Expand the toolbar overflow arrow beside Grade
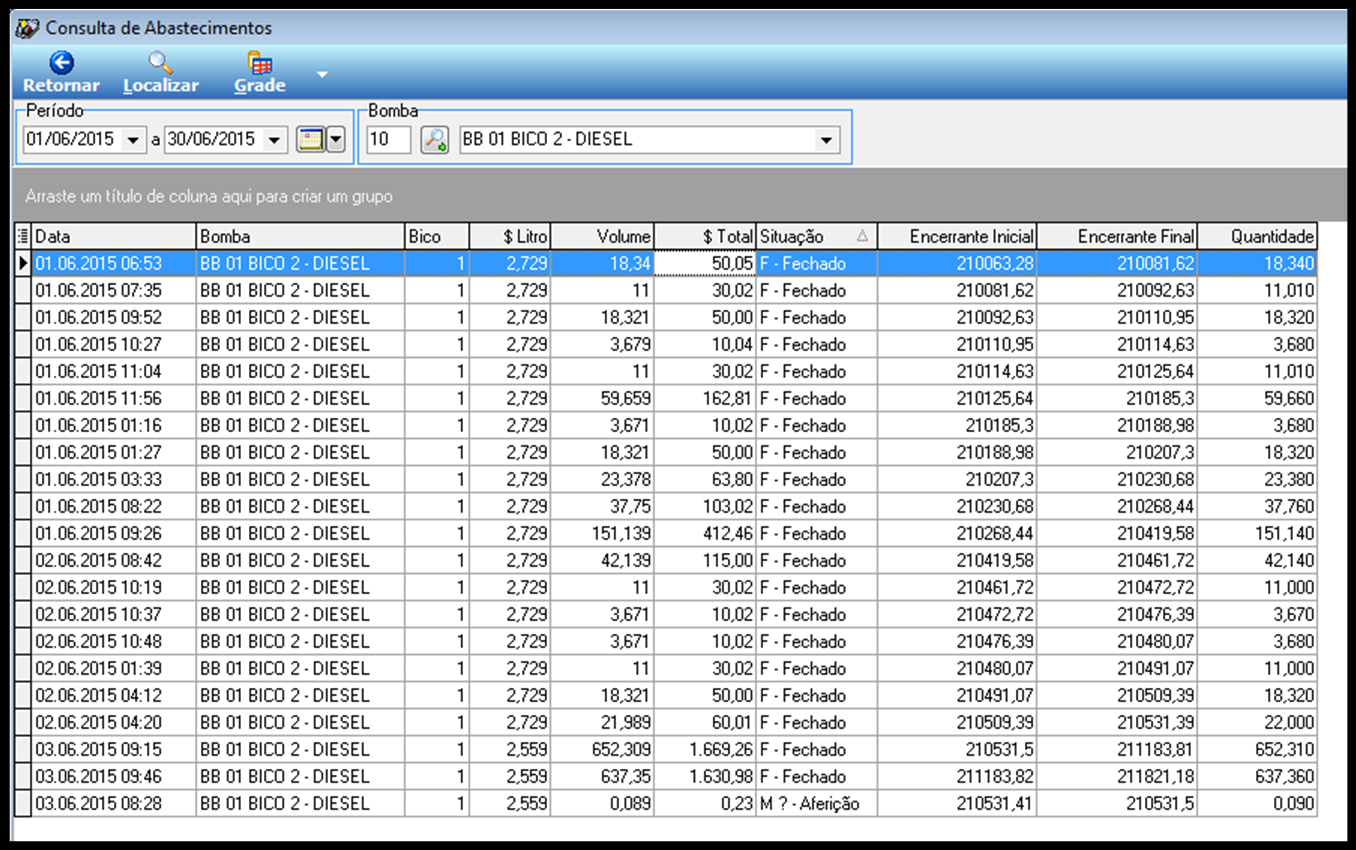The image size is (1356, 850). (x=322, y=74)
